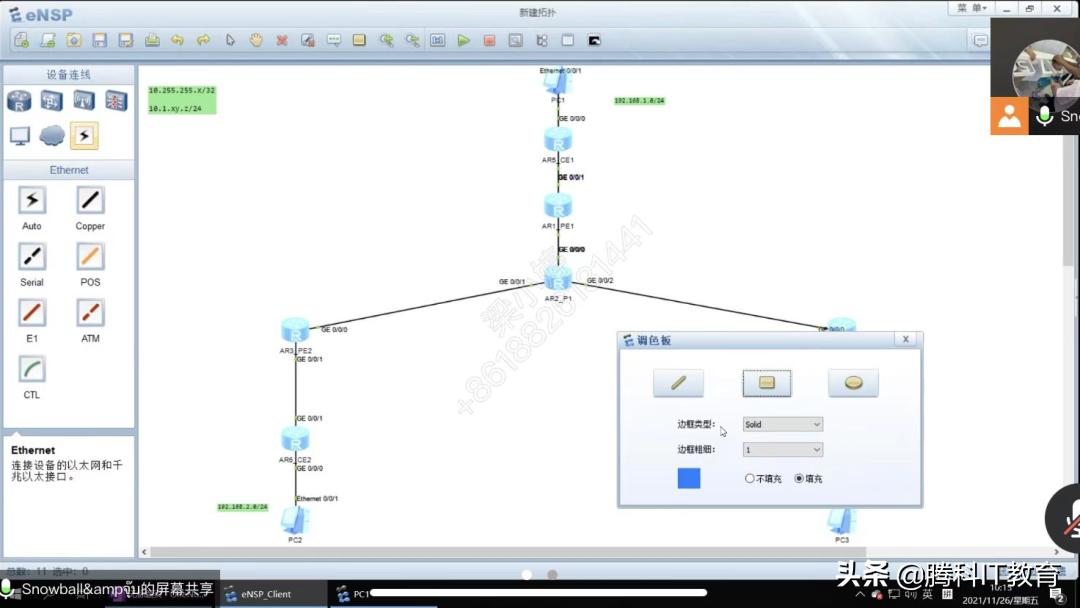
Task: Select the WLAN device category
Action: click(84, 101)
